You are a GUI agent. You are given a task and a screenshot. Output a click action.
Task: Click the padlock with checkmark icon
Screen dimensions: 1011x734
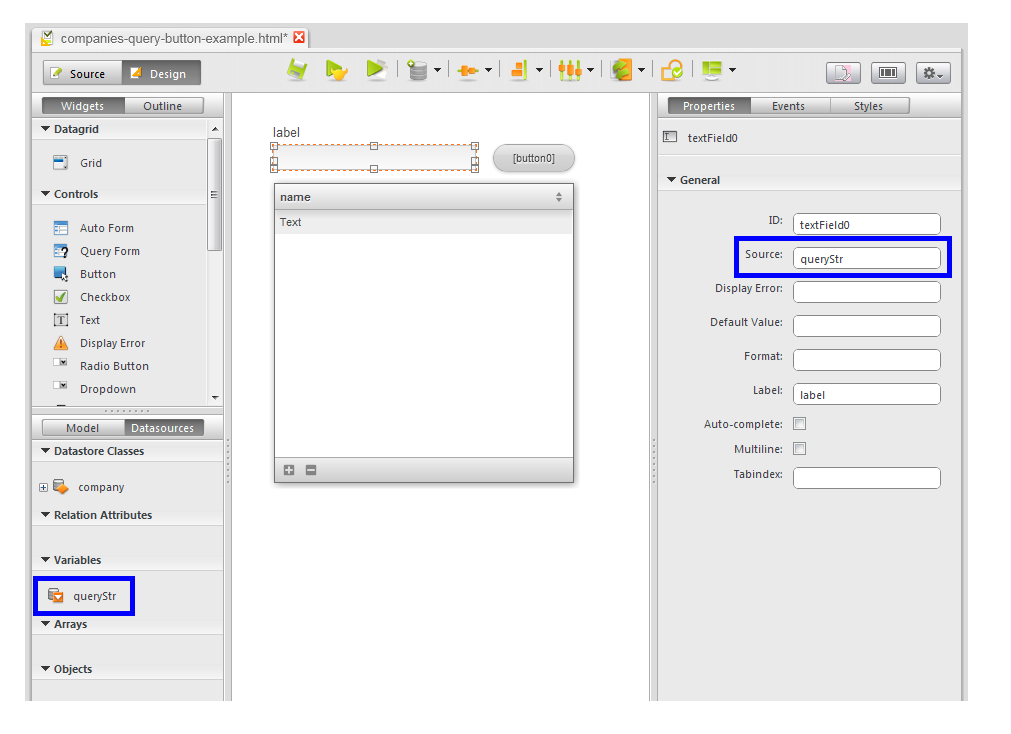pos(672,70)
